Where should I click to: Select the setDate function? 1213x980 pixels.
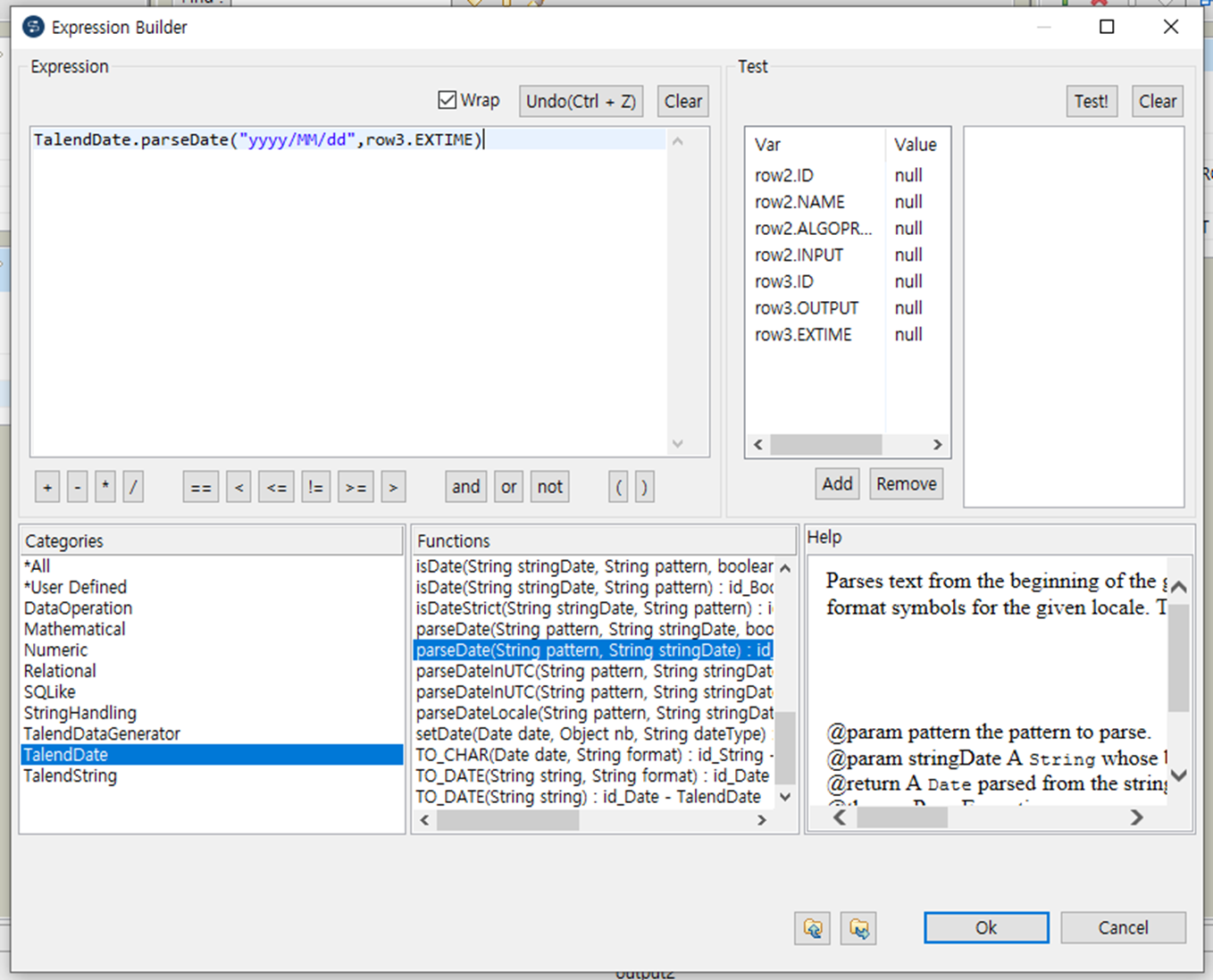594,733
